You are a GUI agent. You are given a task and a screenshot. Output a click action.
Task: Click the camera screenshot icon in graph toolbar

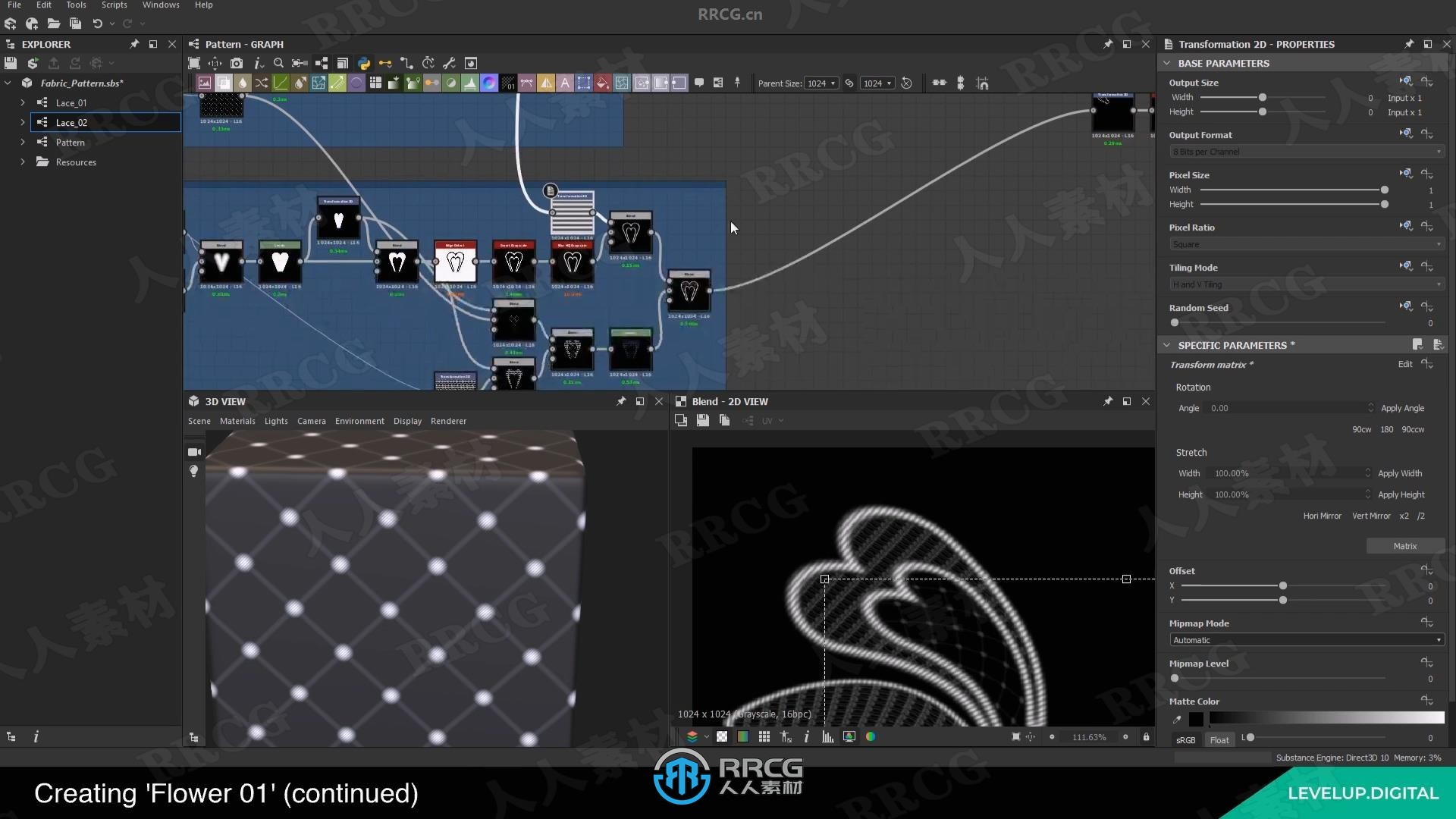237,63
